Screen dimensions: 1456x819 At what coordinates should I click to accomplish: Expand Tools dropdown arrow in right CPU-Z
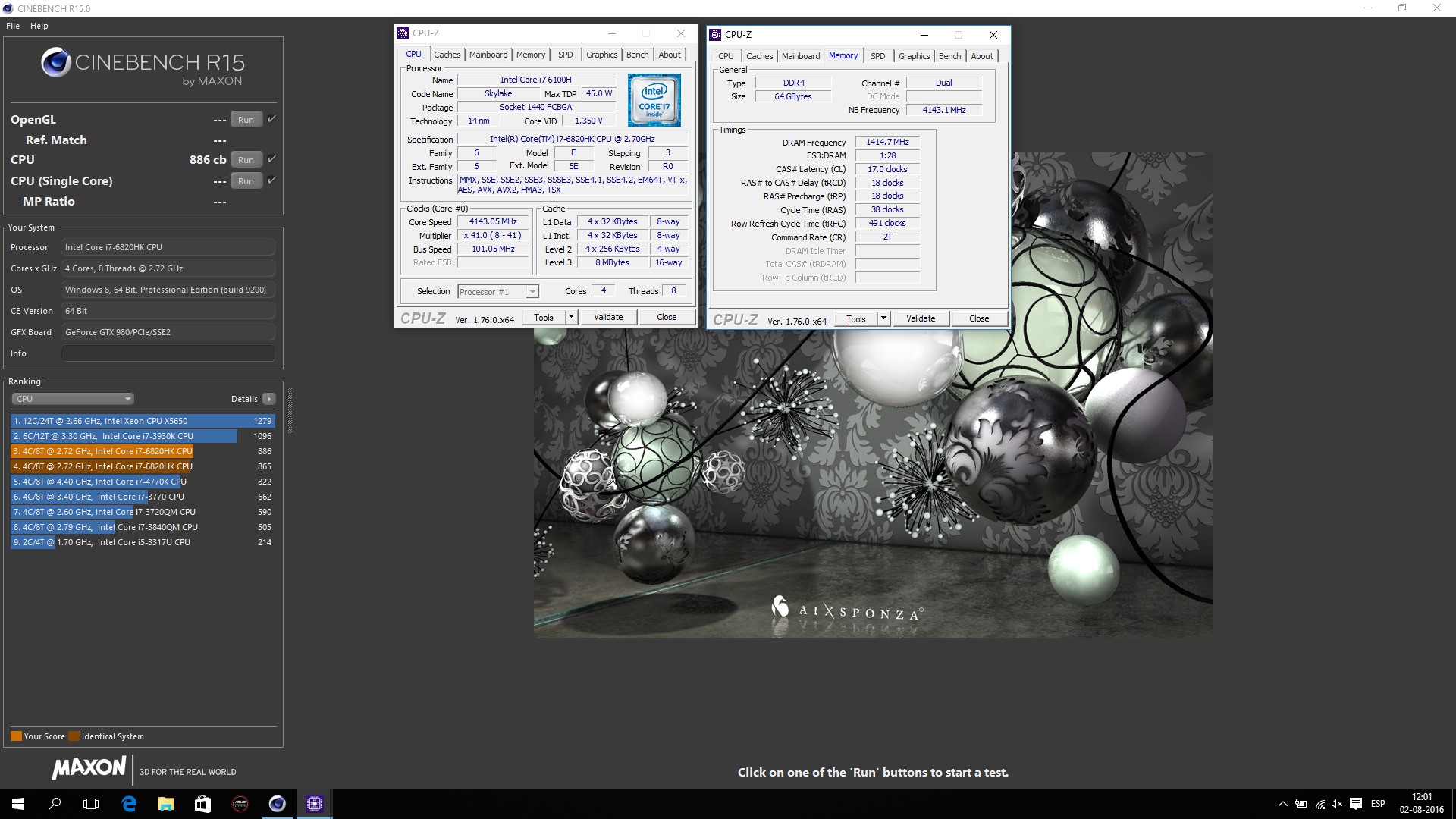[x=883, y=319]
